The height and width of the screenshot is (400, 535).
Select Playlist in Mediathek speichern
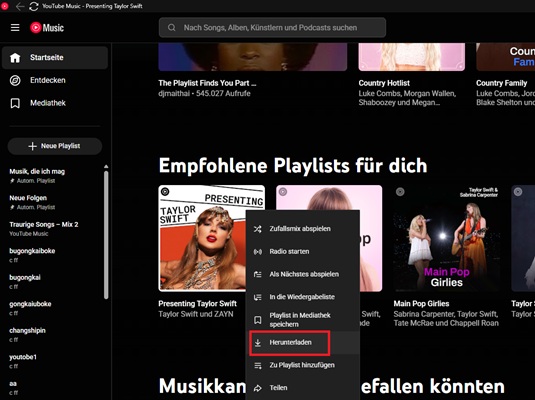pyautogui.click(x=303, y=320)
